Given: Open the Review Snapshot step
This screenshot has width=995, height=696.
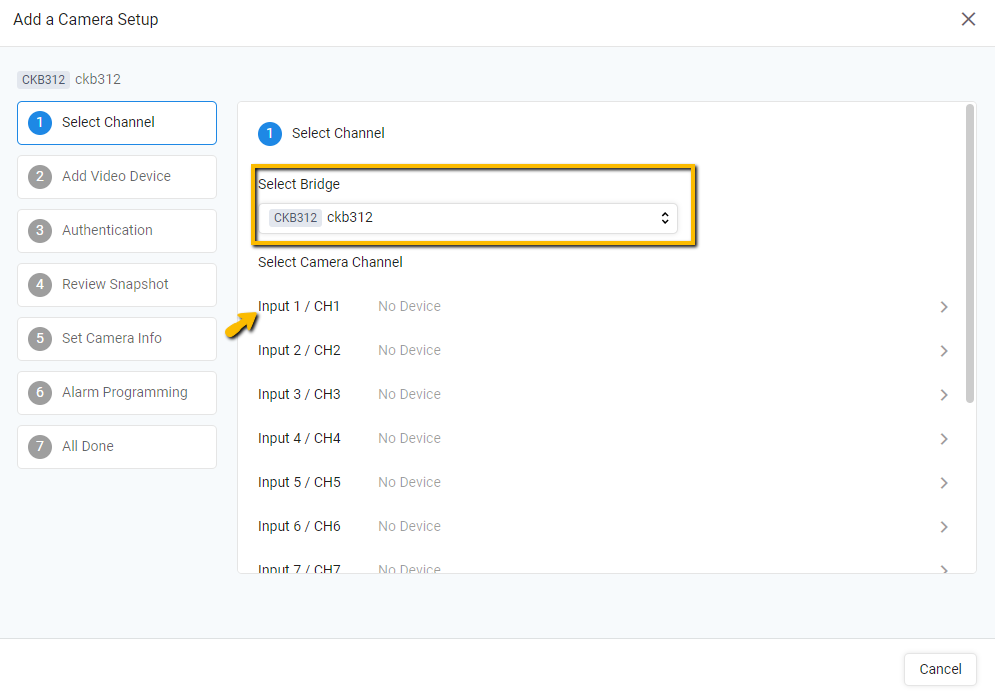Looking at the screenshot, I should 117,284.
